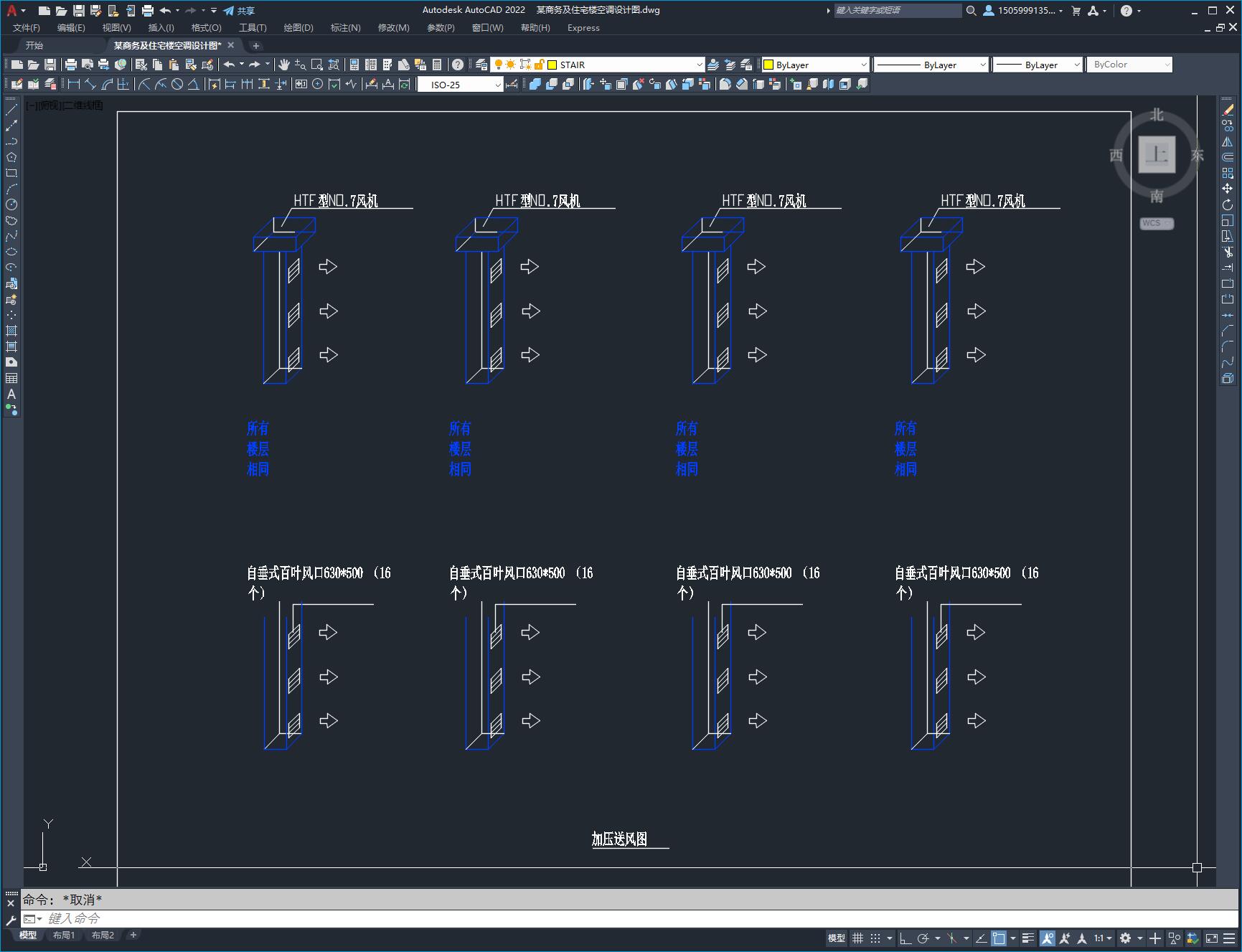Open the 文件(F) menu

click(x=27, y=28)
